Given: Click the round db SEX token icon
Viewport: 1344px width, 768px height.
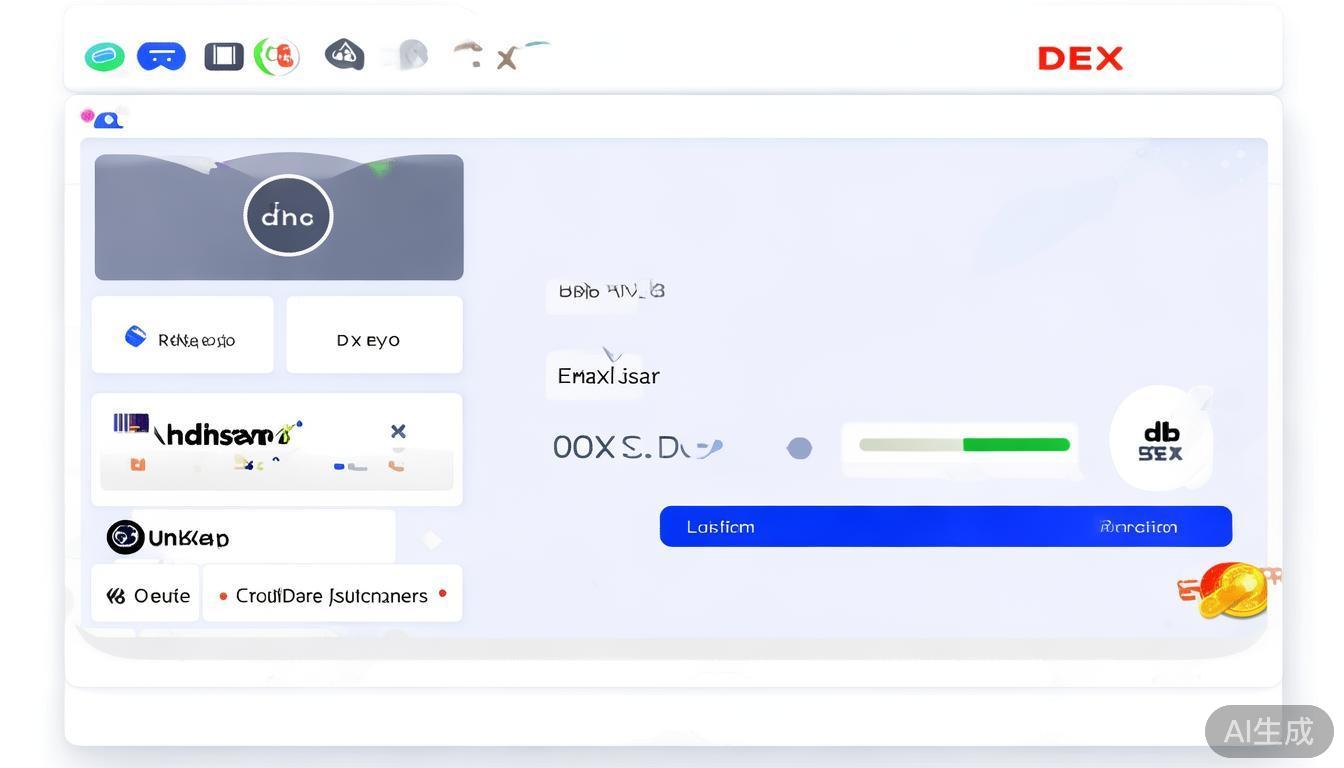Looking at the screenshot, I should (1160, 440).
